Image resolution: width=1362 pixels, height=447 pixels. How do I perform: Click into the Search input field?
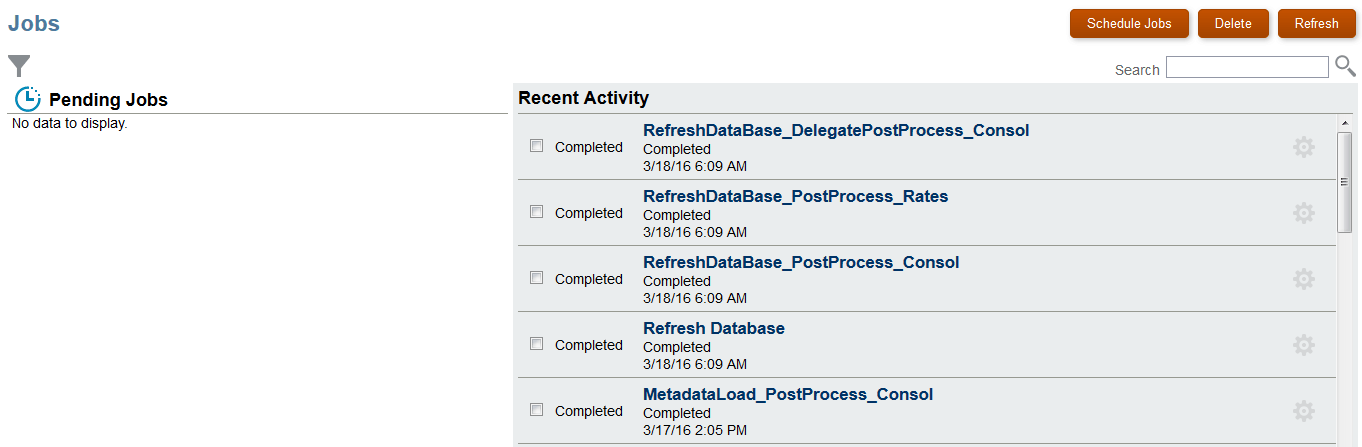point(1247,68)
